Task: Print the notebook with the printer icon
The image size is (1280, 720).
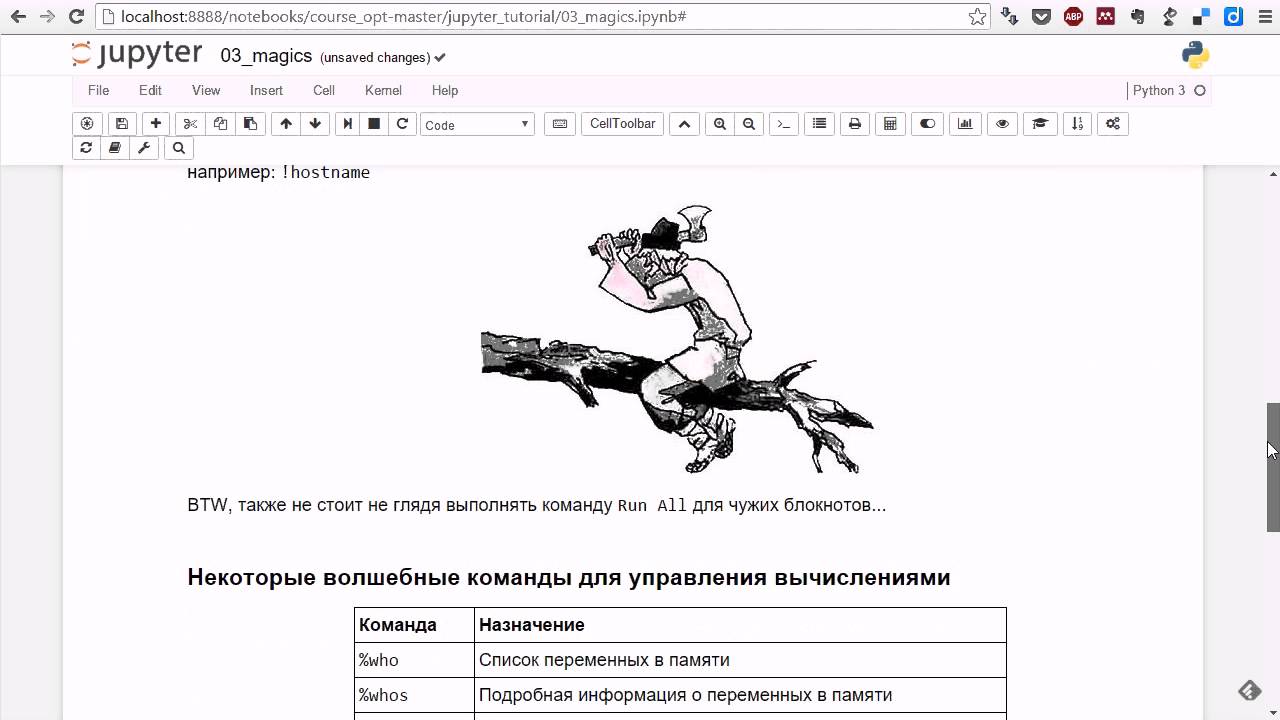Action: [854, 124]
